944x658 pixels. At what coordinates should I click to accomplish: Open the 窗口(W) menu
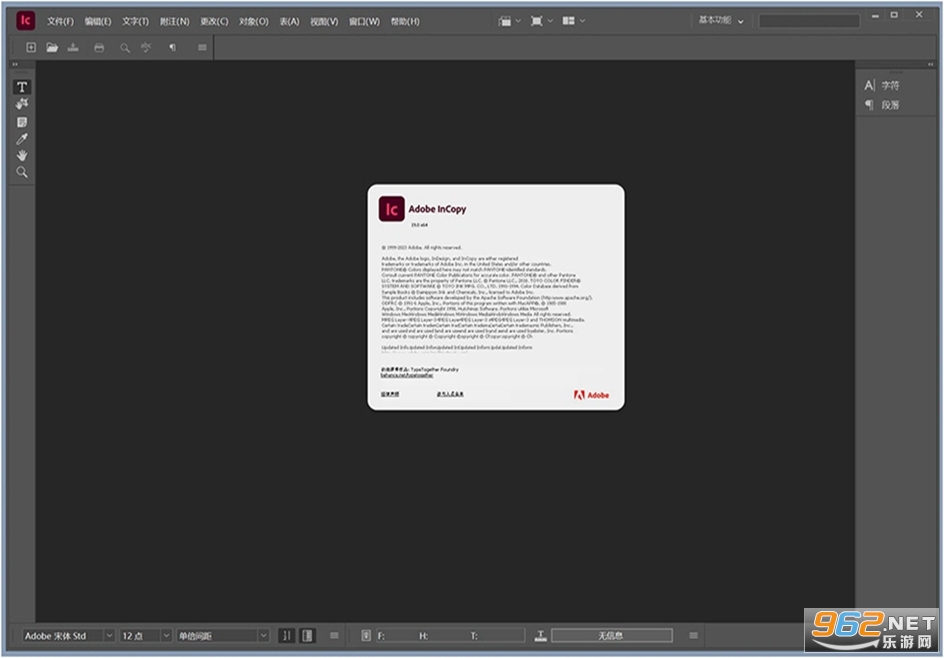(364, 21)
